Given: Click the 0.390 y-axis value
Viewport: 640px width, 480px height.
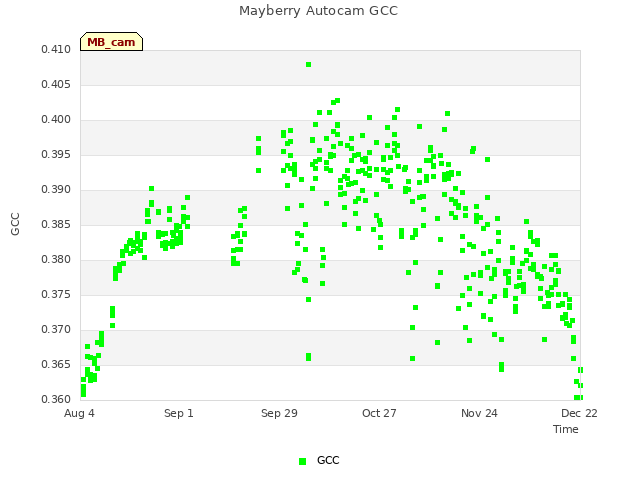Looking at the screenshot, I should [56, 190].
